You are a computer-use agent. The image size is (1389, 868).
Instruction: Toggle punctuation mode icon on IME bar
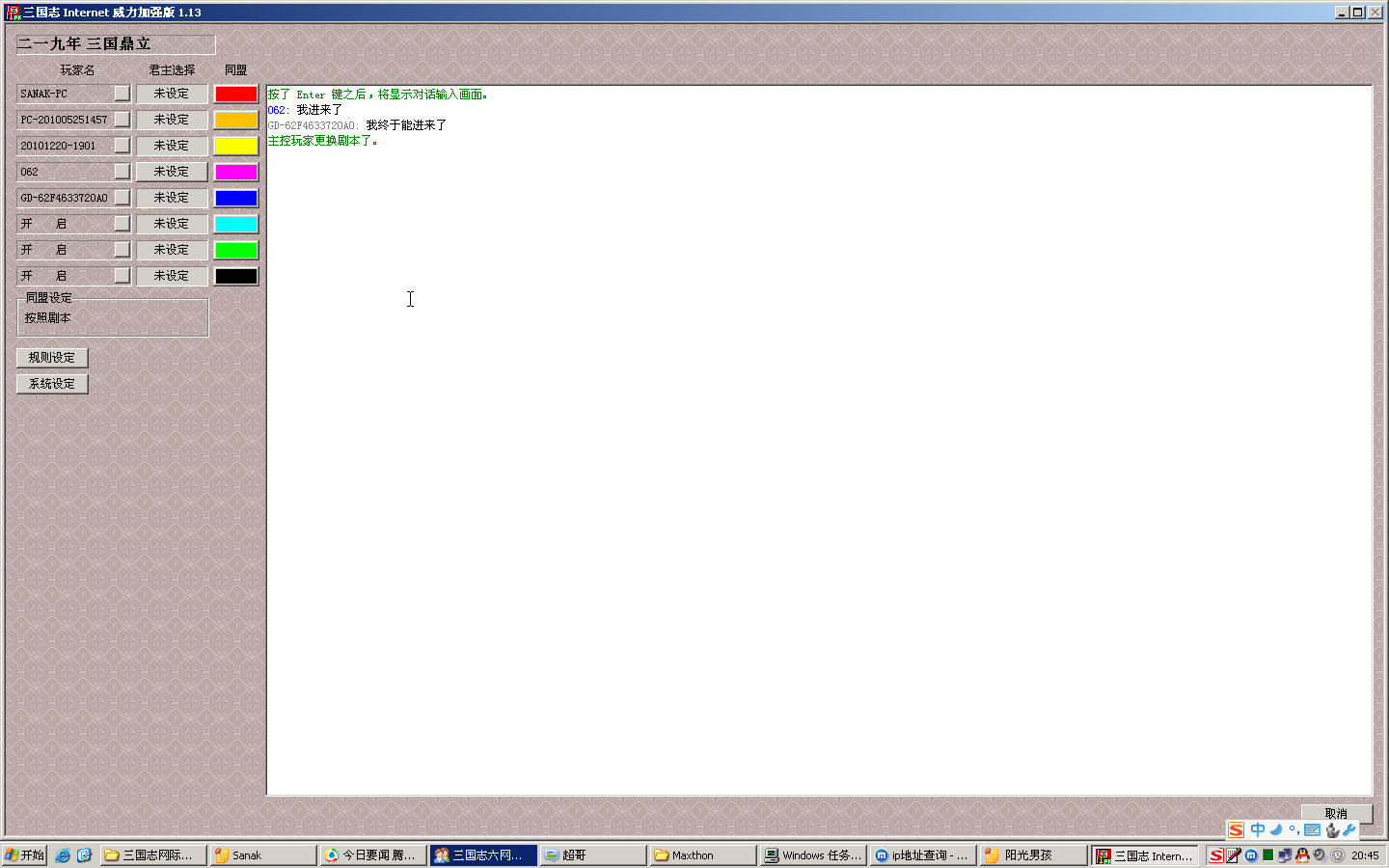[x=1294, y=830]
